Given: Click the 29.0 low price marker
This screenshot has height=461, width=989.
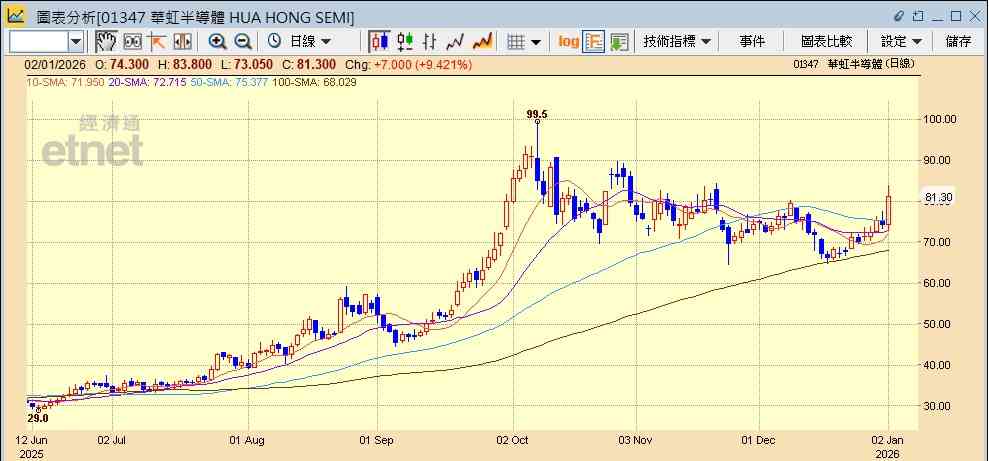Looking at the screenshot, I should pyautogui.click(x=38, y=417).
